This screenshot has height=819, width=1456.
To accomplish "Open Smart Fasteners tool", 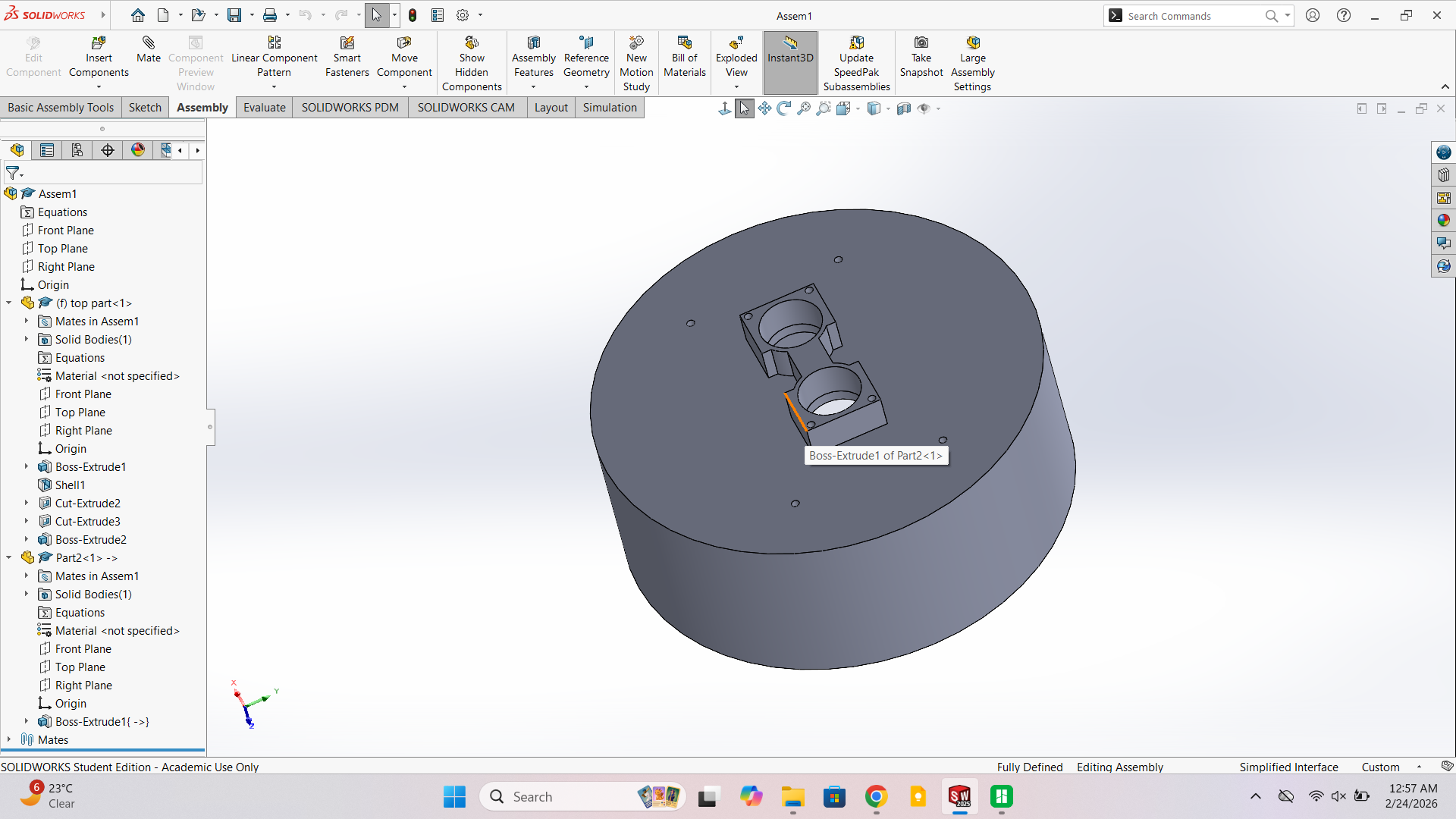I will point(347,57).
